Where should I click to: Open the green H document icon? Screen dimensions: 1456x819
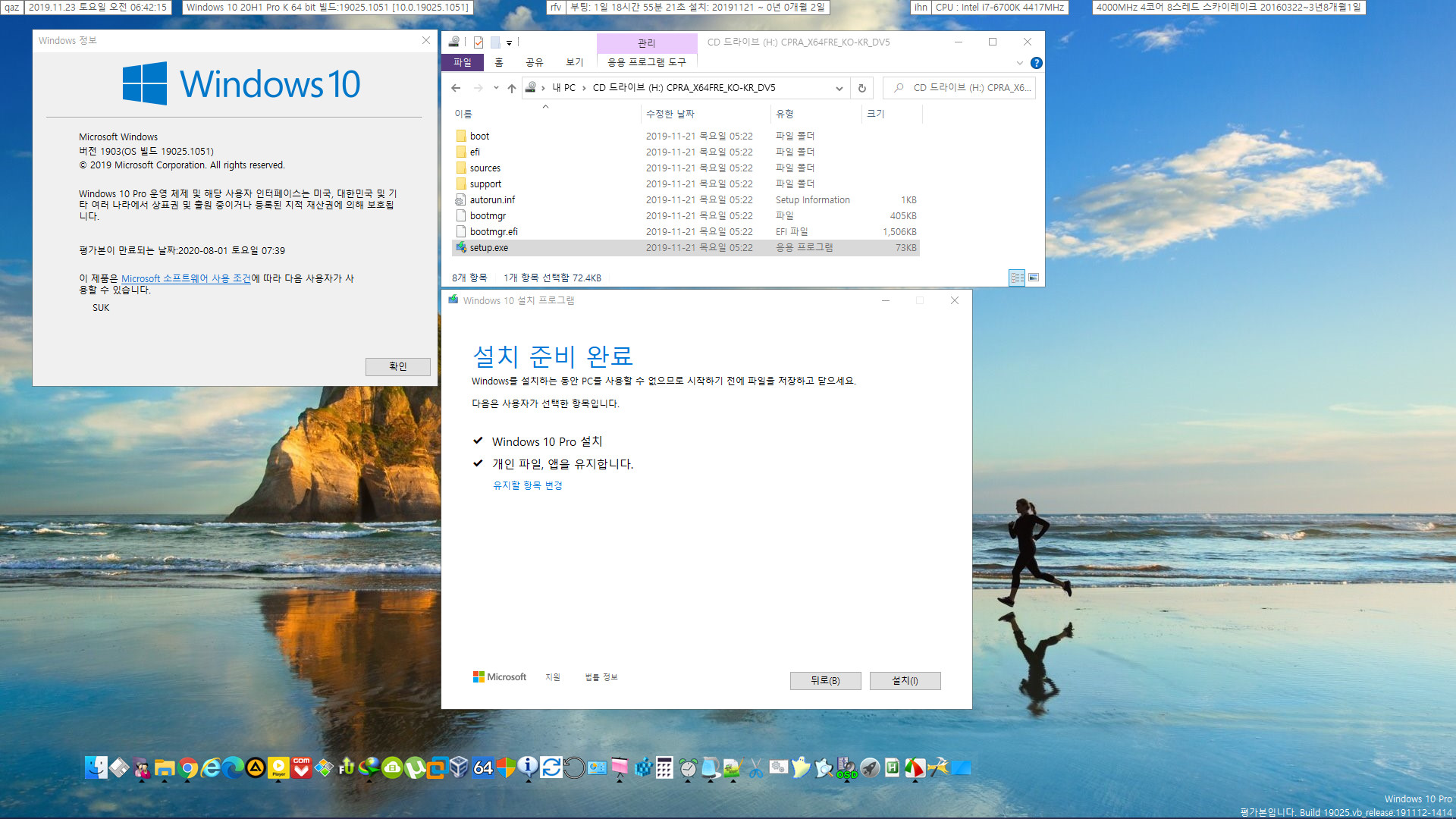click(892, 768)
